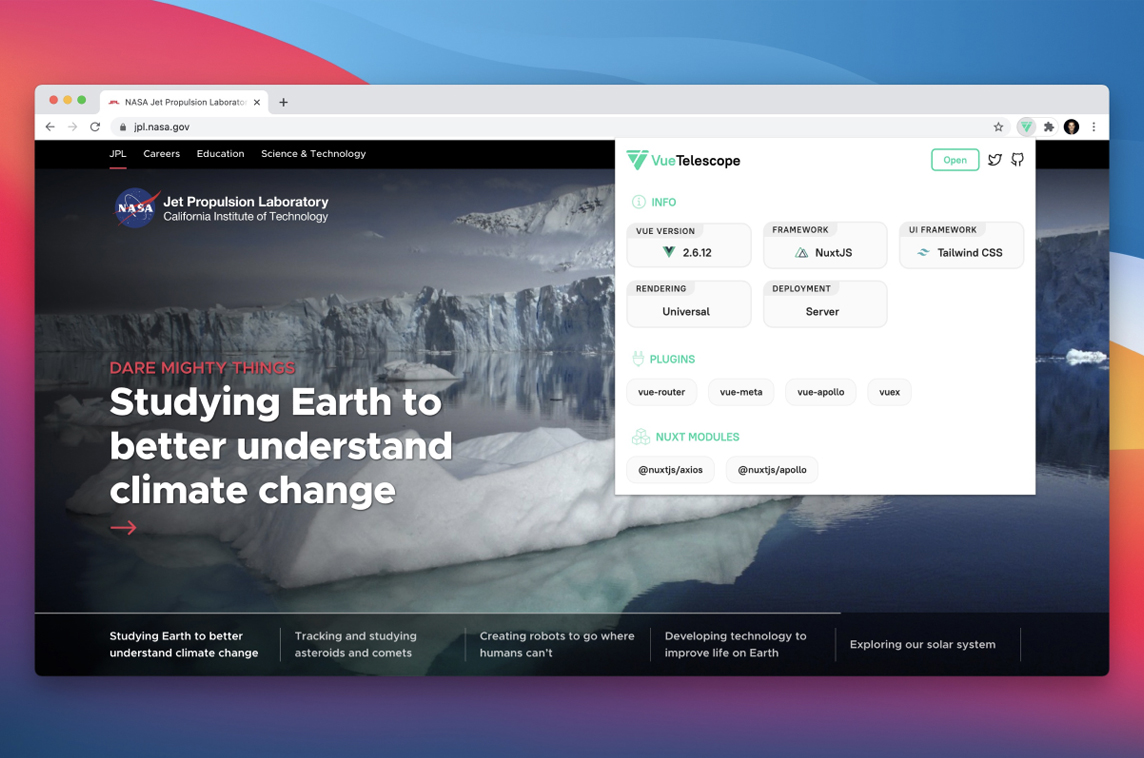Click the @nuxtjs/apollo module tag
Screen dimensions: 1144x758
click(x=772, y=470)
